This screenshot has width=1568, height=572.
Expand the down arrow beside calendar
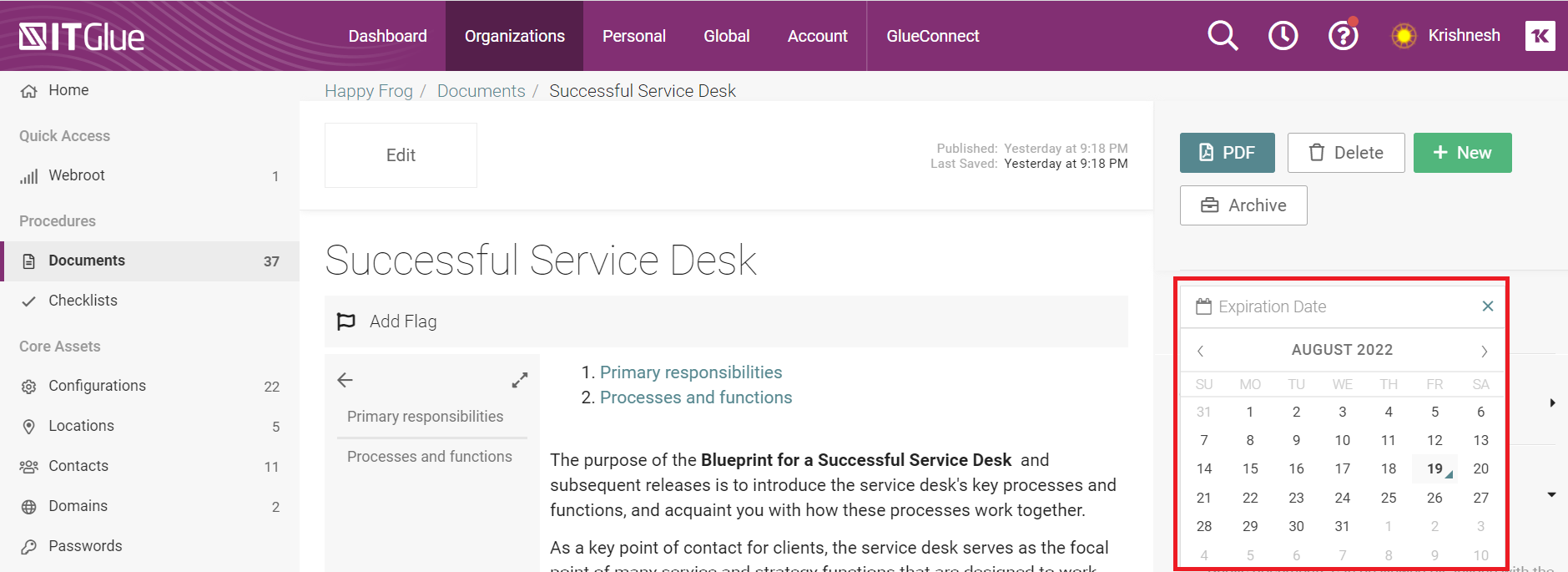[1552, 495]
